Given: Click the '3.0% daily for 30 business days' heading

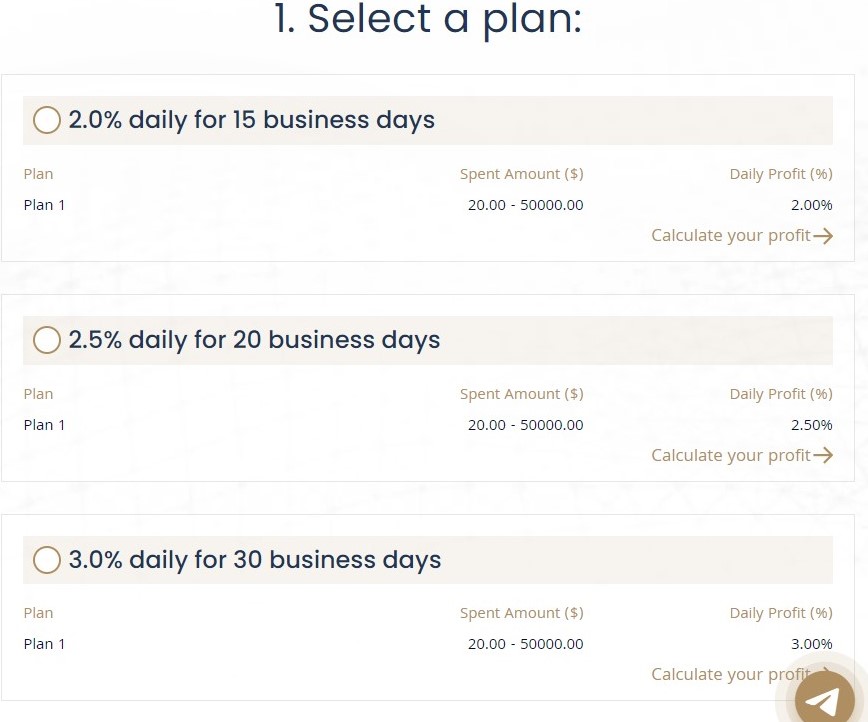Looking at the screenshot, I should coord(255,560).
